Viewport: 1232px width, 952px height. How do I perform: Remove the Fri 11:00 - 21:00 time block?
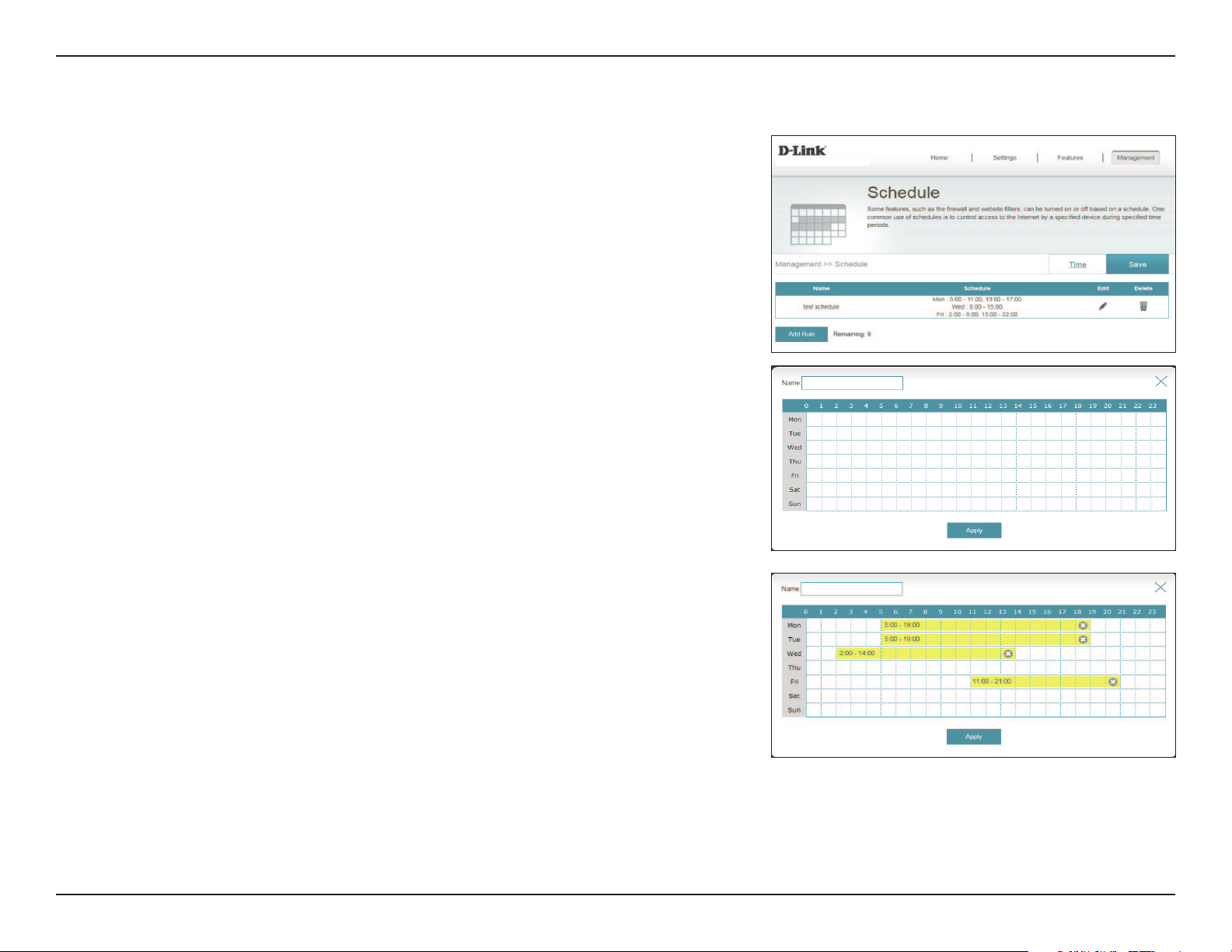pos(1113,682)
